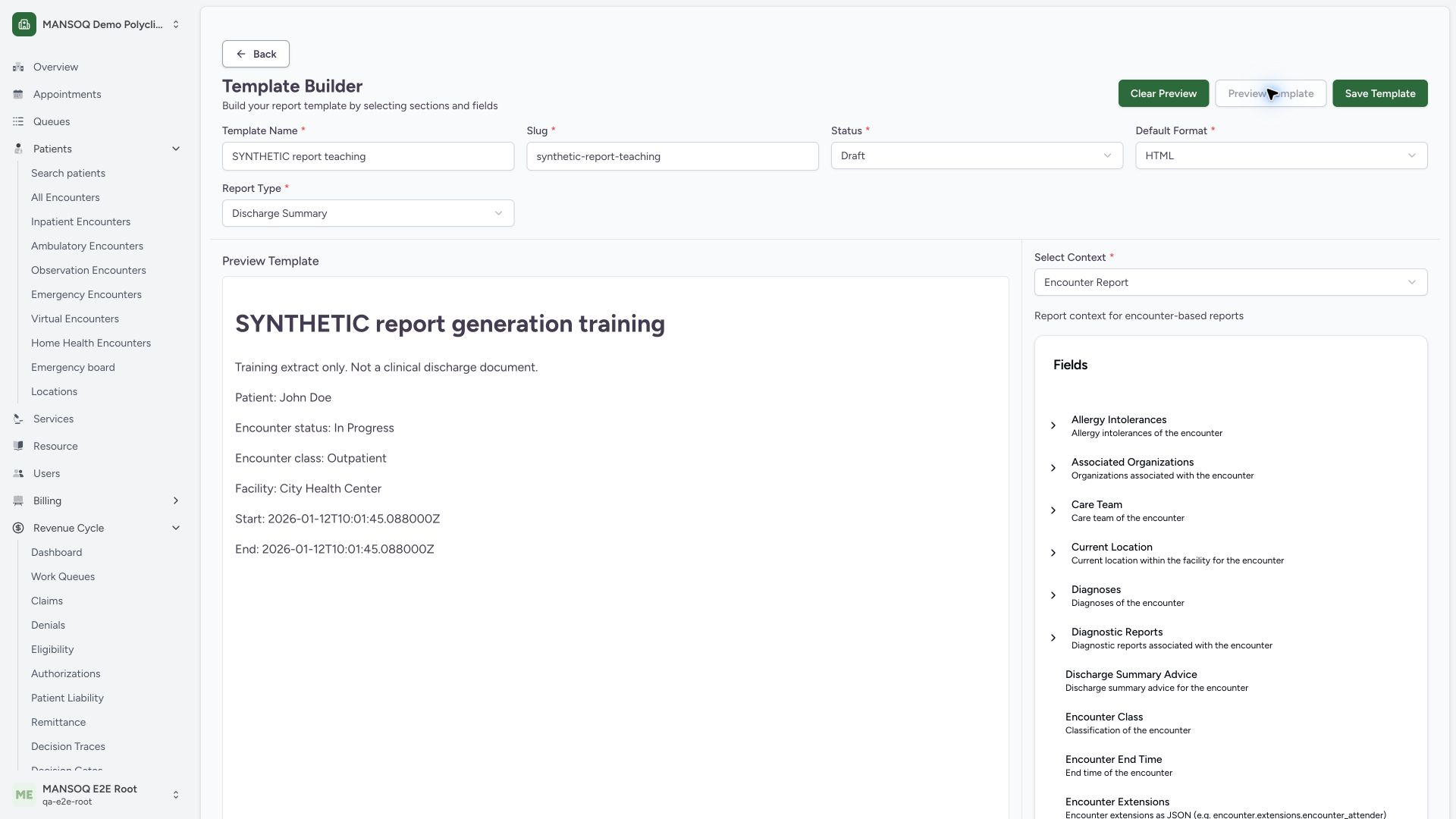Viewport: 1456px width, 819px height.
Task: Click the Preview Template button
Action: (1271, 93)
